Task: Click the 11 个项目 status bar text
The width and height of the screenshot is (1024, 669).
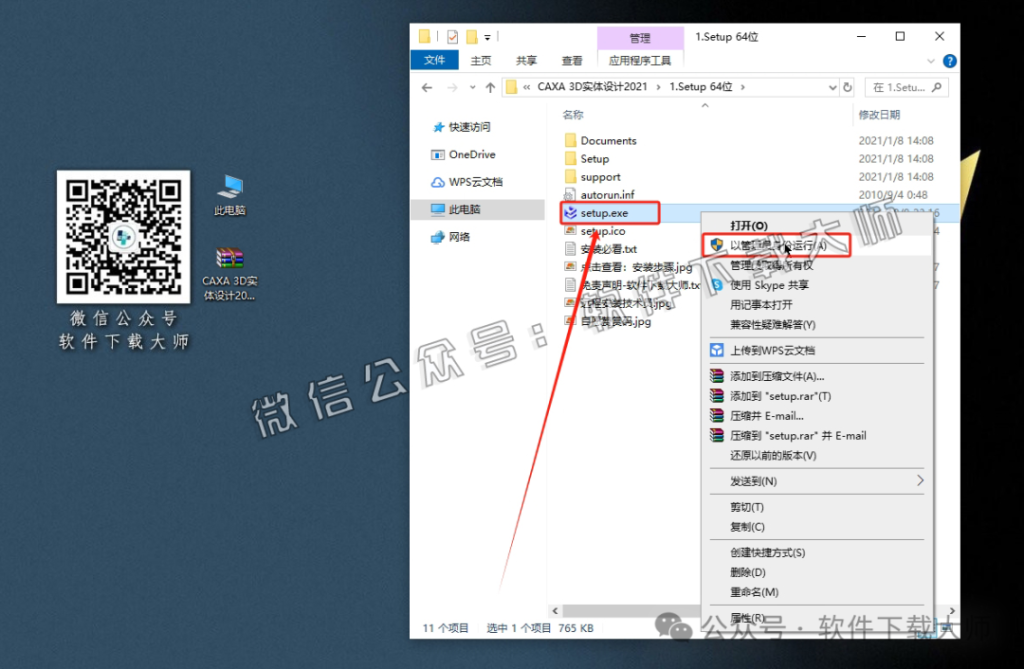Action: [445, 628]
